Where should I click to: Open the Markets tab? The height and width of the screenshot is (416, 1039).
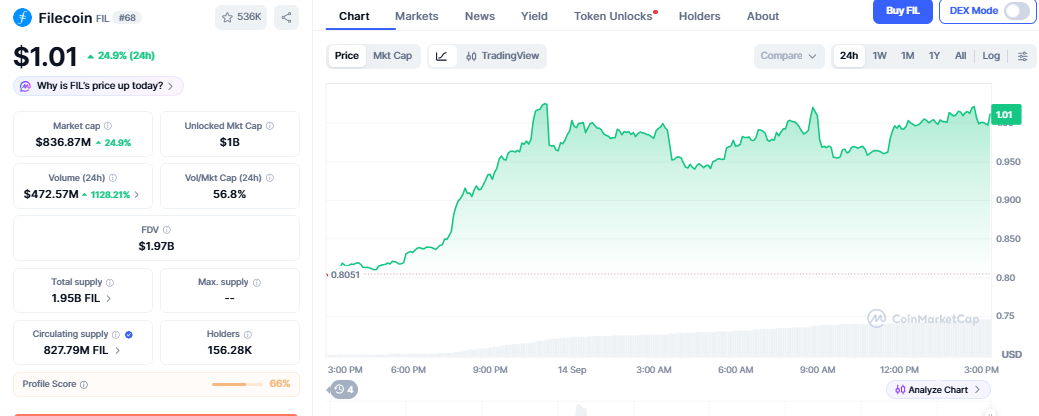[x=417, y=17]
